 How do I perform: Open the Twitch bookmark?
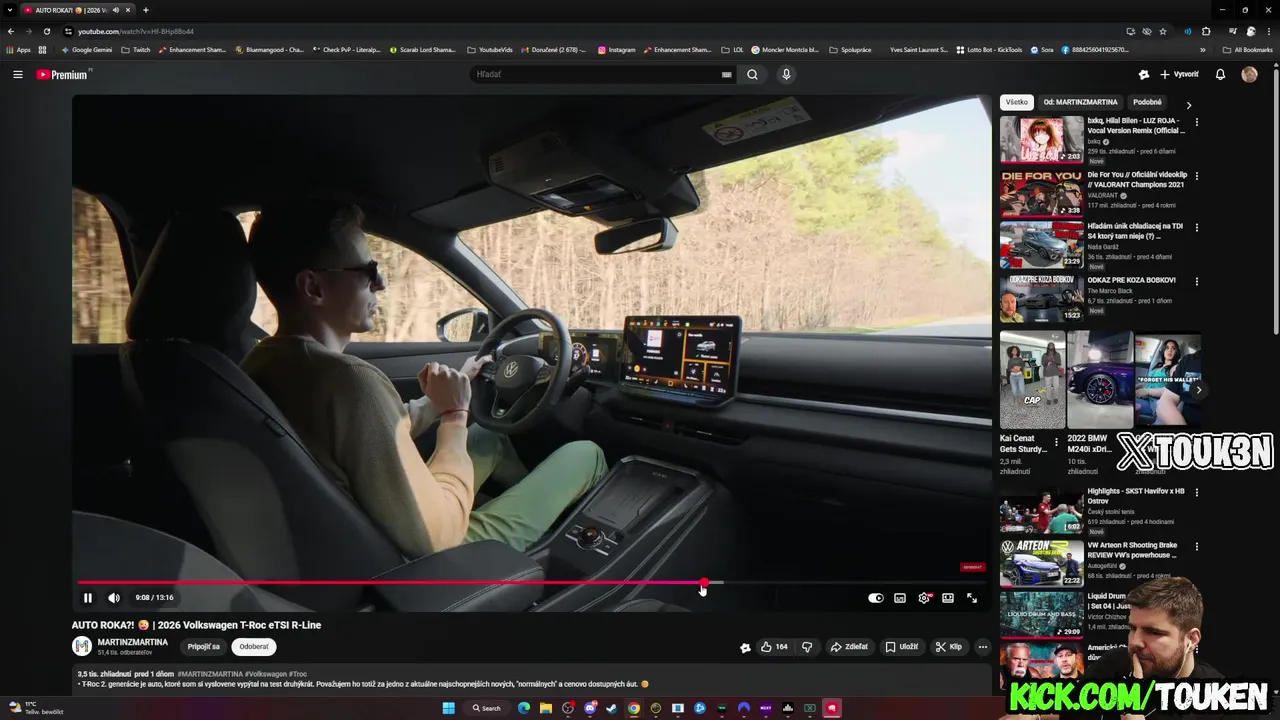click(135, 50)
